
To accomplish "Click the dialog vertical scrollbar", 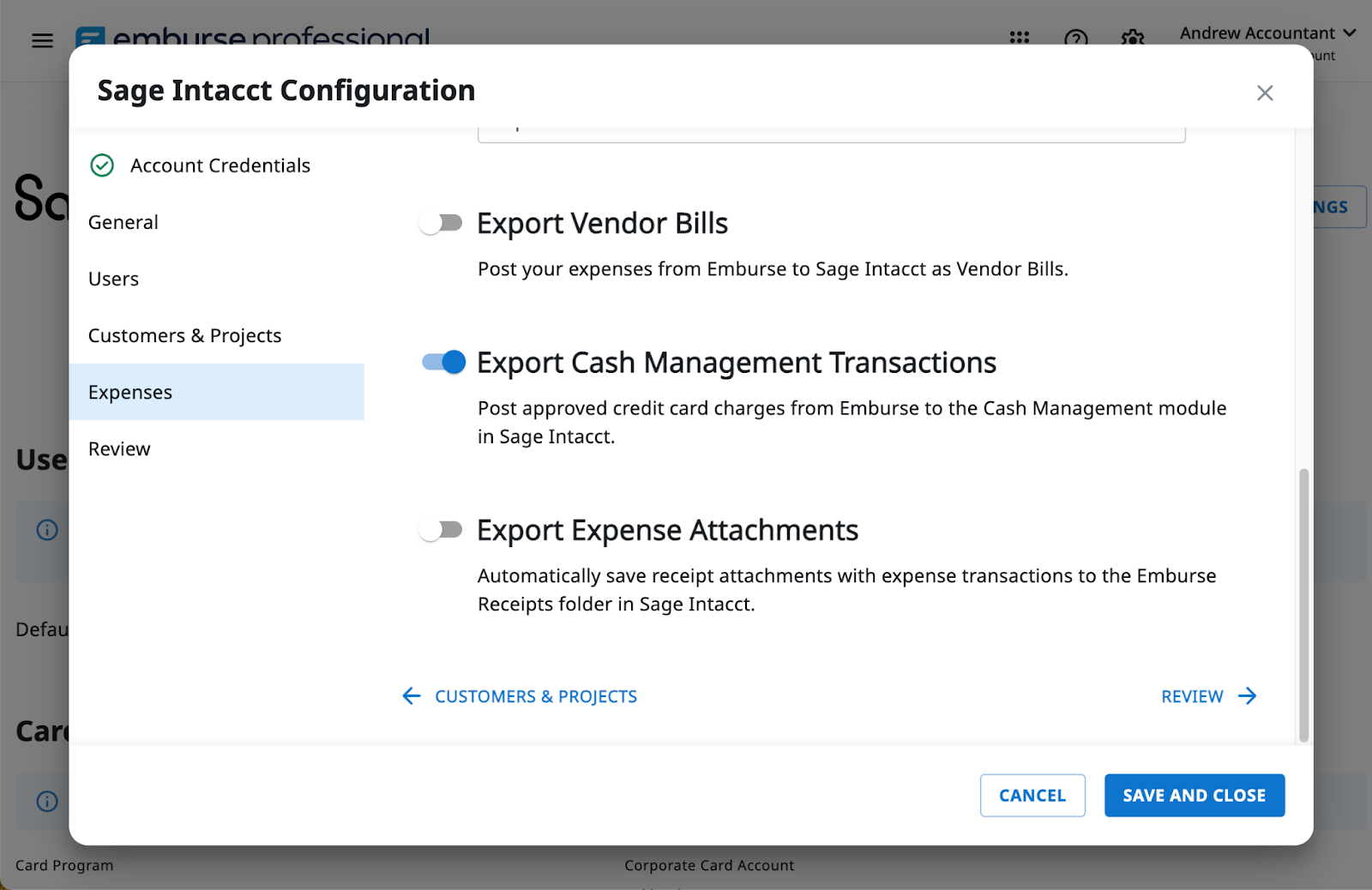I will pos(1304,604).
